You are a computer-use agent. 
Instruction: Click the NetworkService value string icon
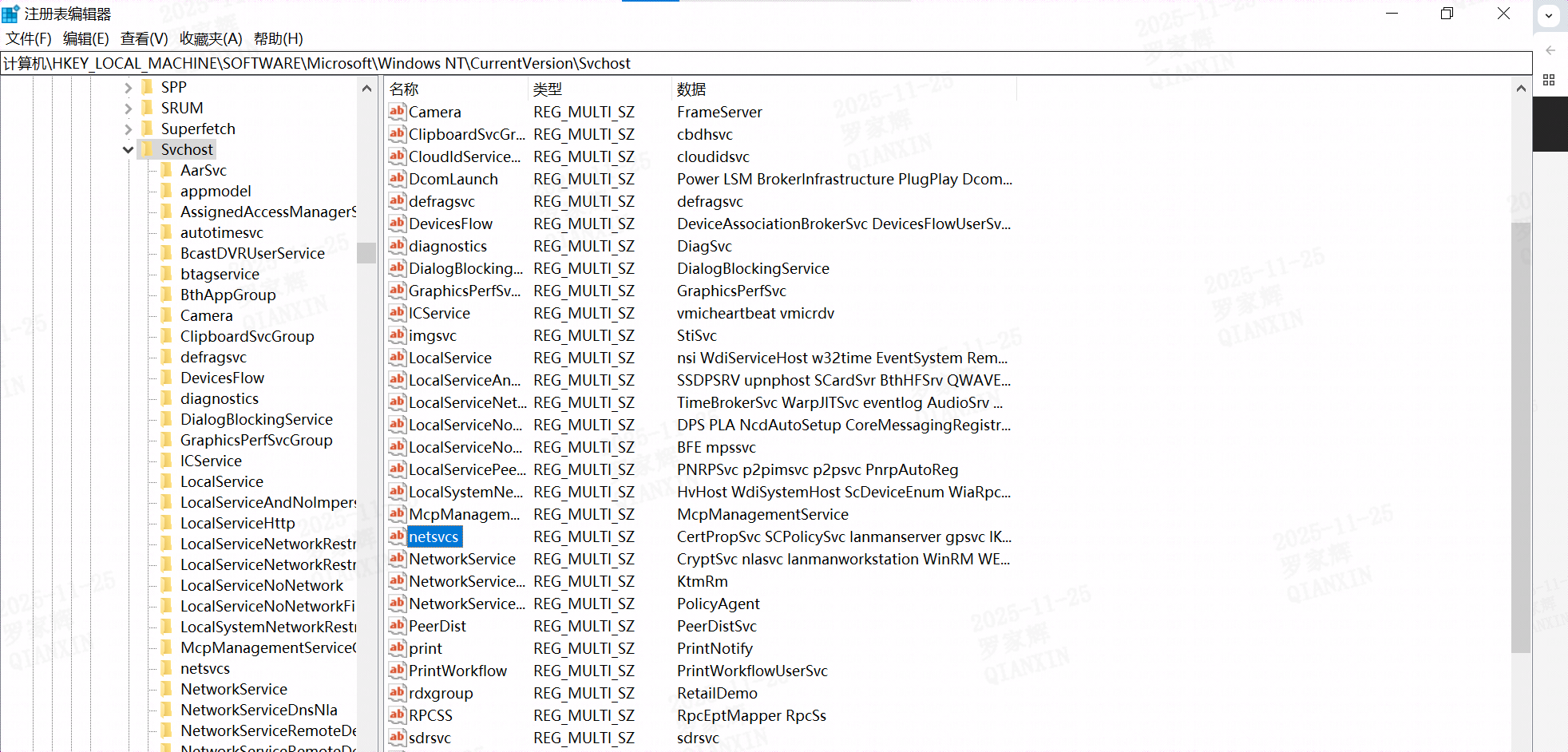(398, 559)
